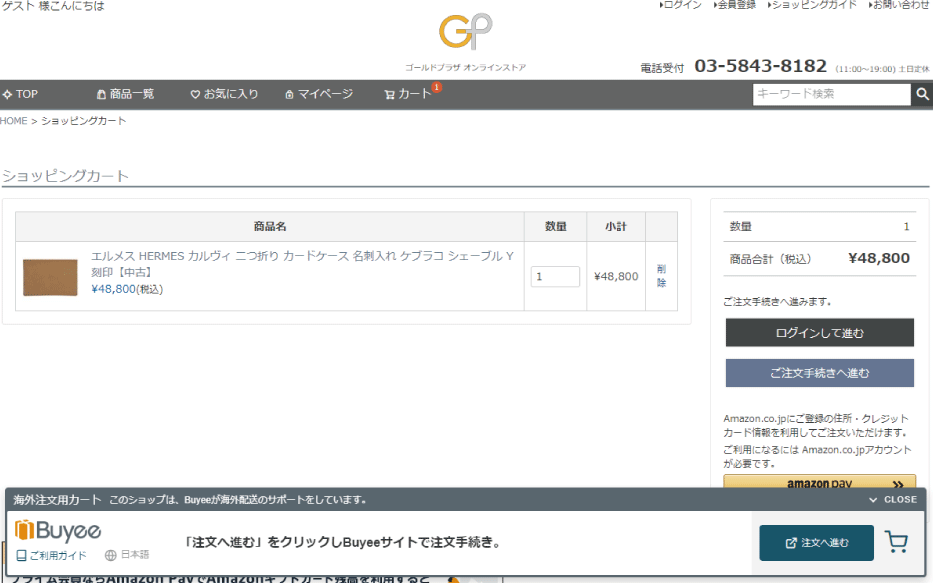Click the キーワード検索 search field
This screenshot has width=933, height=583.
pos(830,94)
